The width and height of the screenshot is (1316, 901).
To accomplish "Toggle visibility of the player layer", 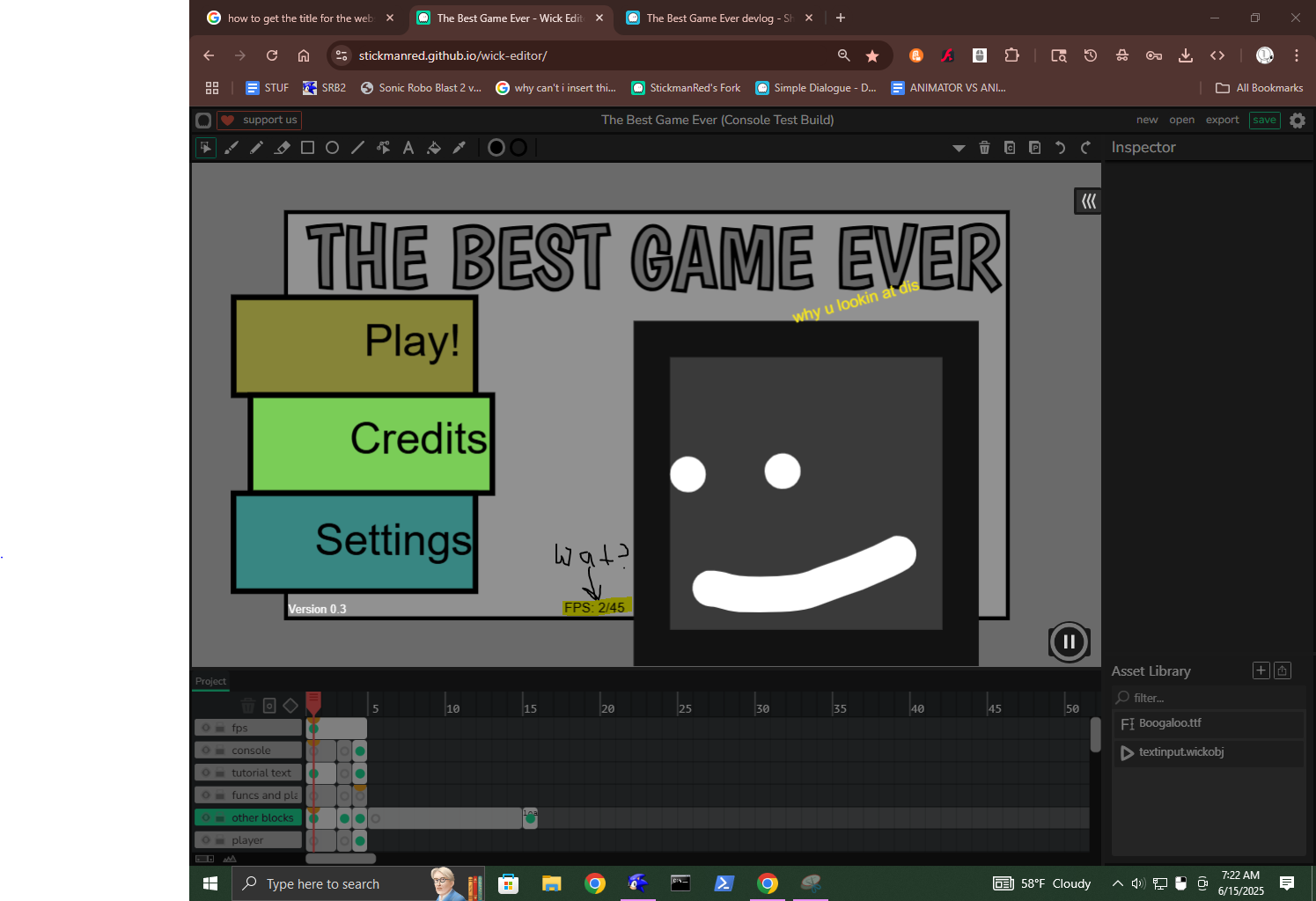I will (x=206, y=840).
